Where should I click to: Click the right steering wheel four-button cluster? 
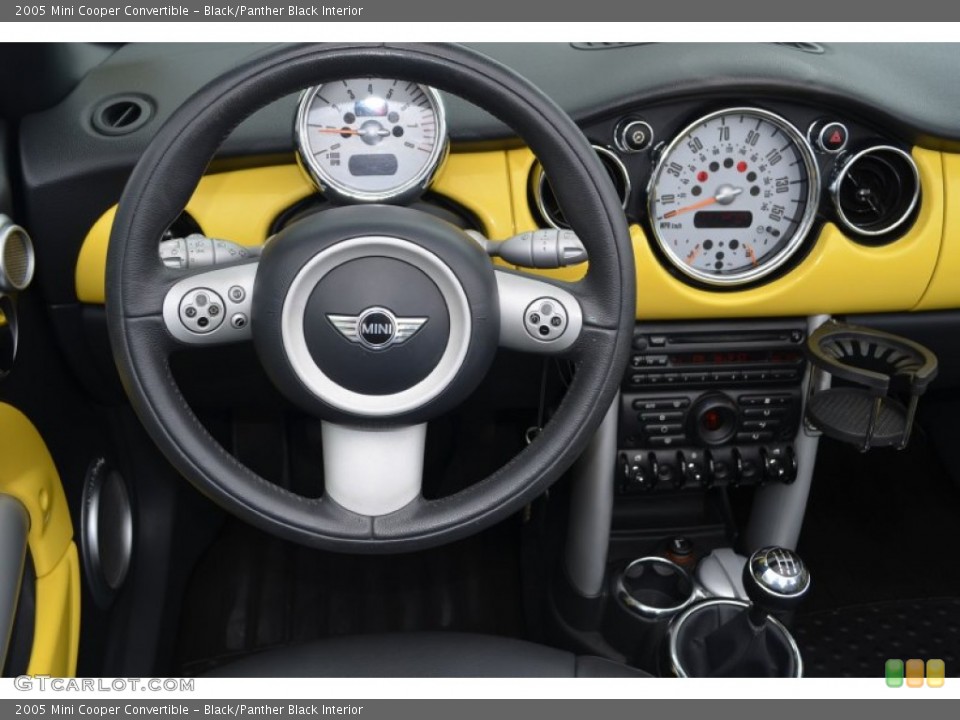pyautogui.click(x=545, y=319)
